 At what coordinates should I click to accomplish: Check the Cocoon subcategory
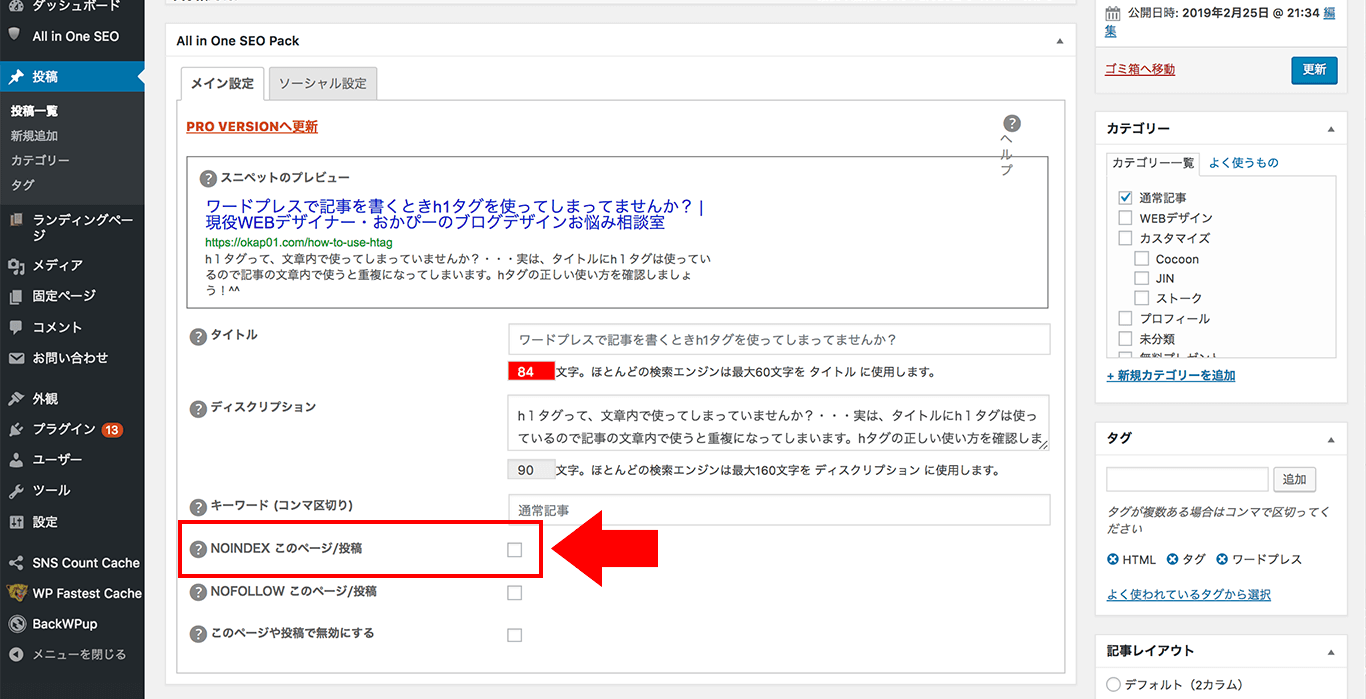[1141, 258]
